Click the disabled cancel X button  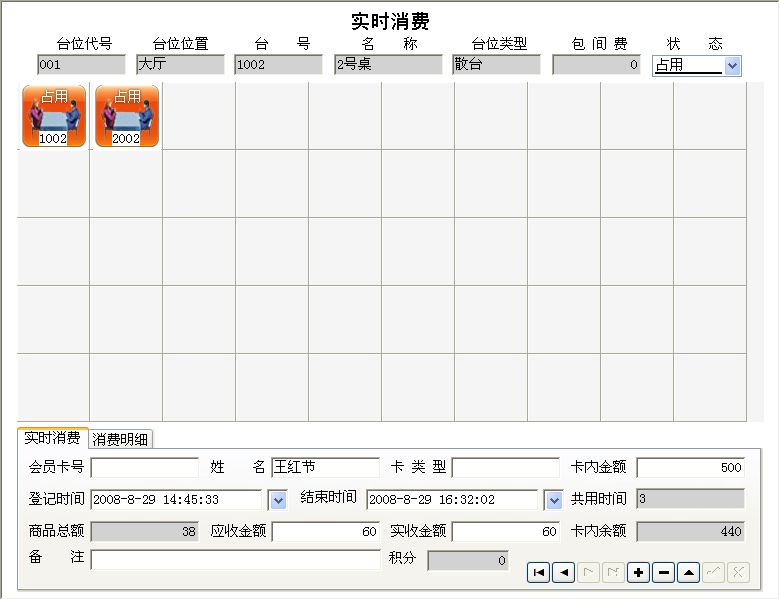tap(738, 573)
